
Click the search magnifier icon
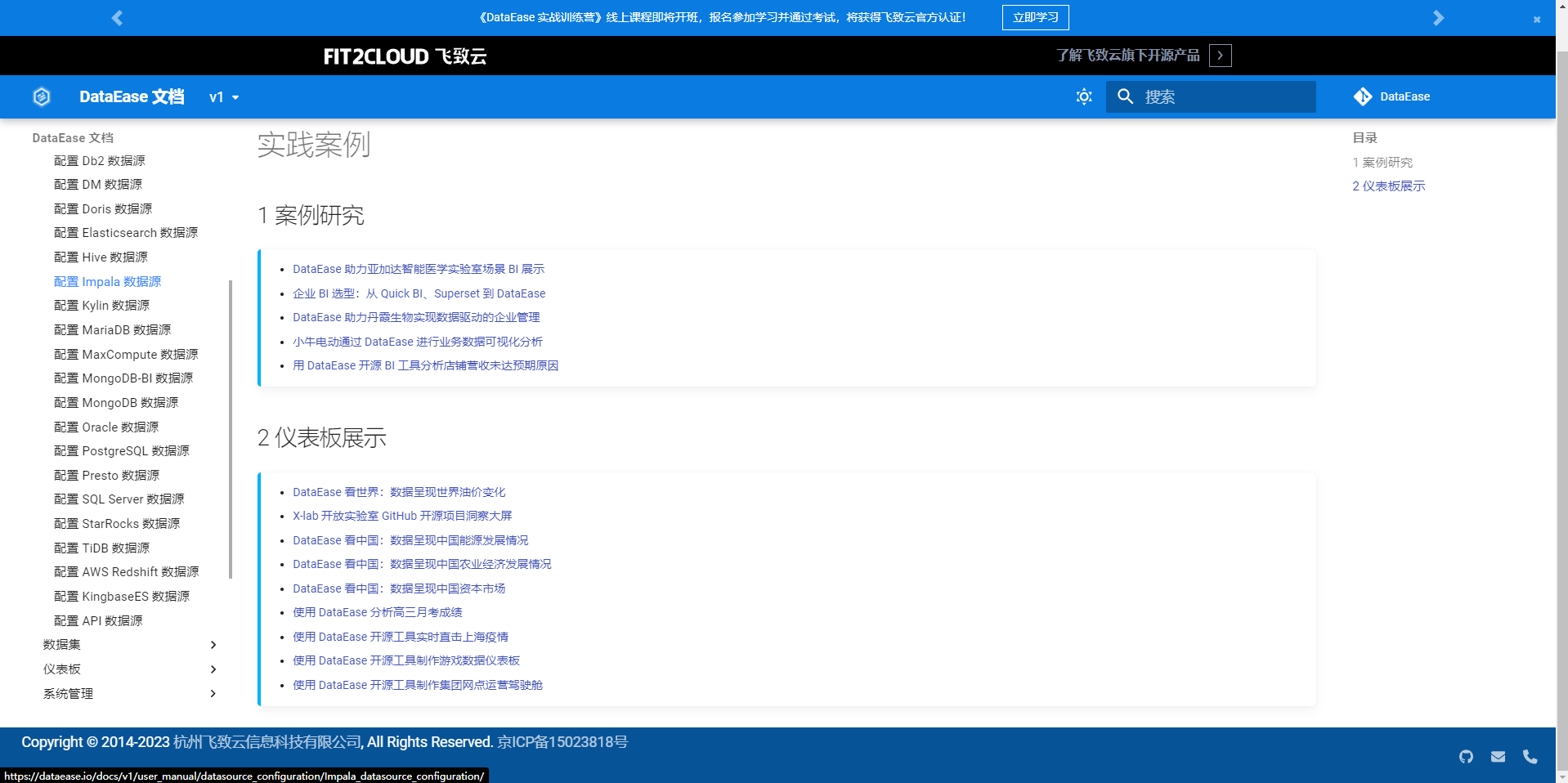(x=1126, y=96)
